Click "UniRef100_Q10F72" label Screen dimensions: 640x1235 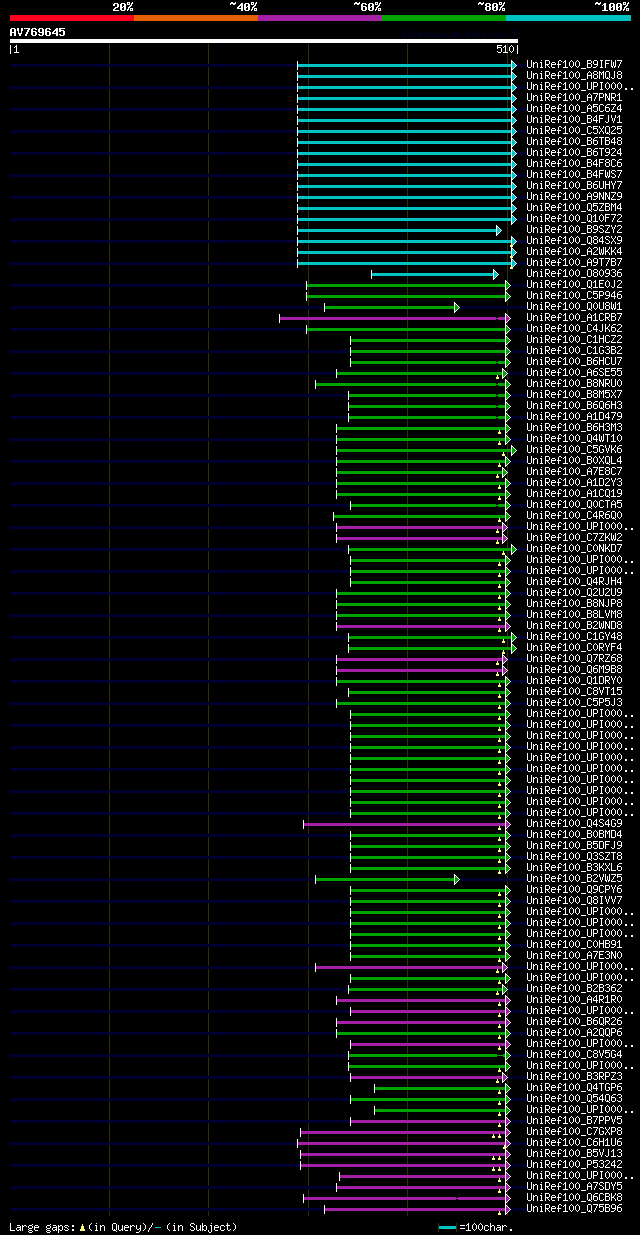(574, 219)
